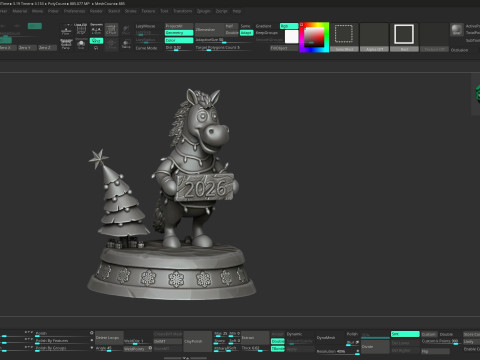Toggle the highlighted Smt button
The image size is (480, 360).
click(x=405, y=334)
